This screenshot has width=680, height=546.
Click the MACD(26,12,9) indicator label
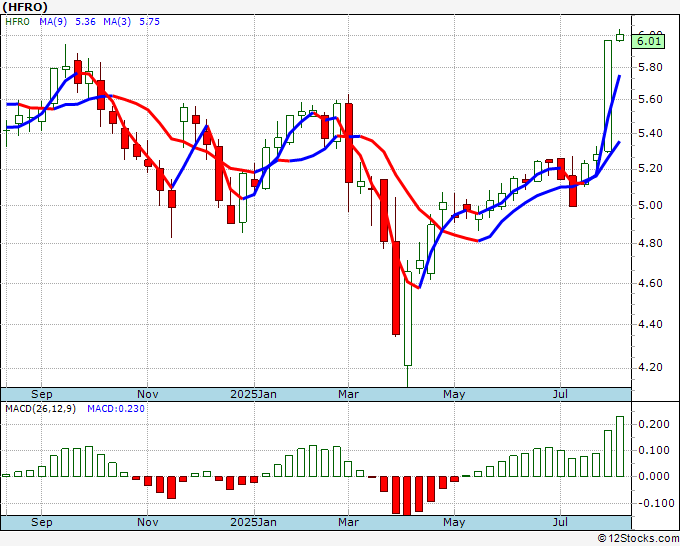point(40,409)
